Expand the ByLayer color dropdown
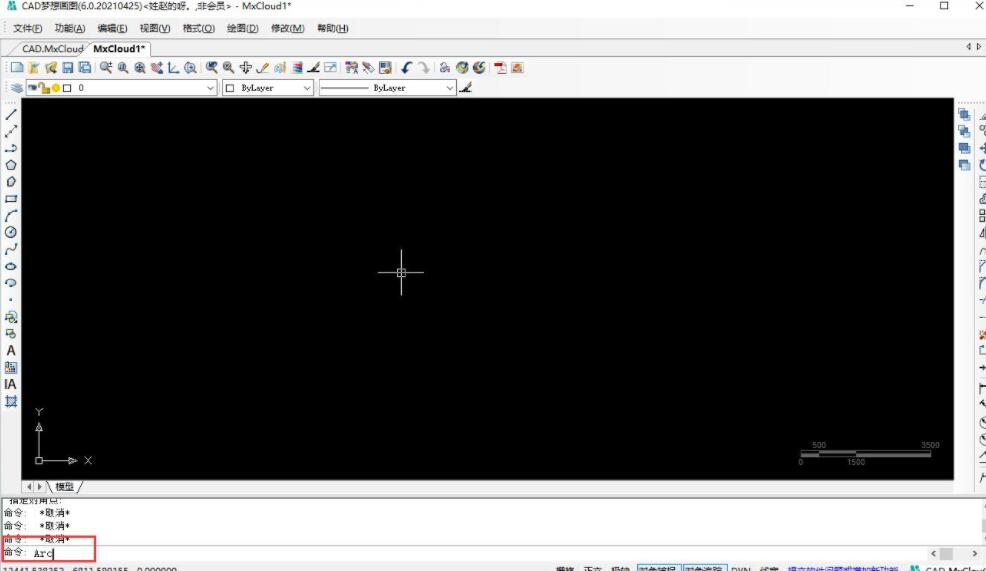986x571 pixels. pyautogui.click(x=268, y=88)
